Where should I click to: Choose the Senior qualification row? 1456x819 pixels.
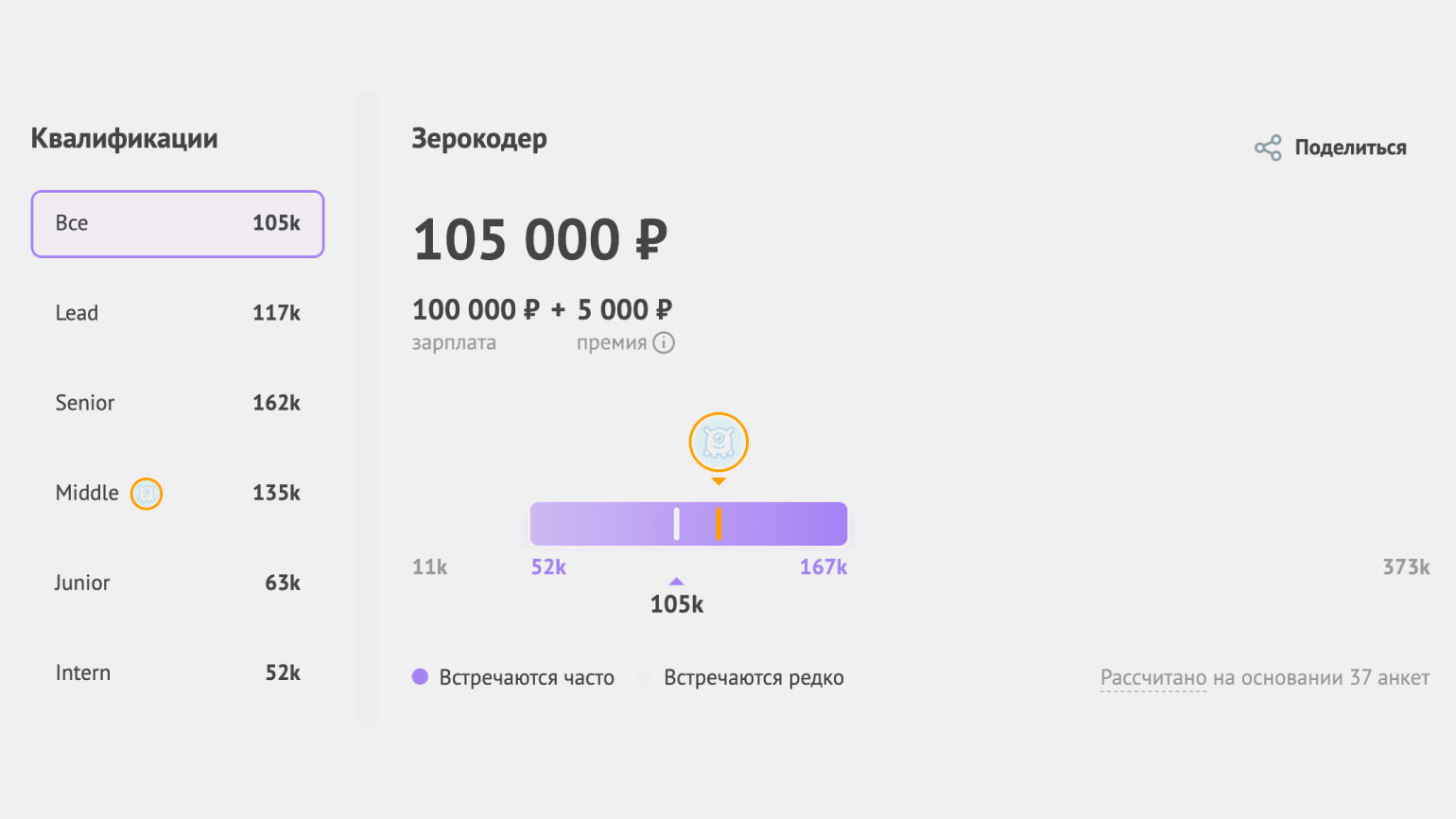pyautogui.click(x=178, y=403)
